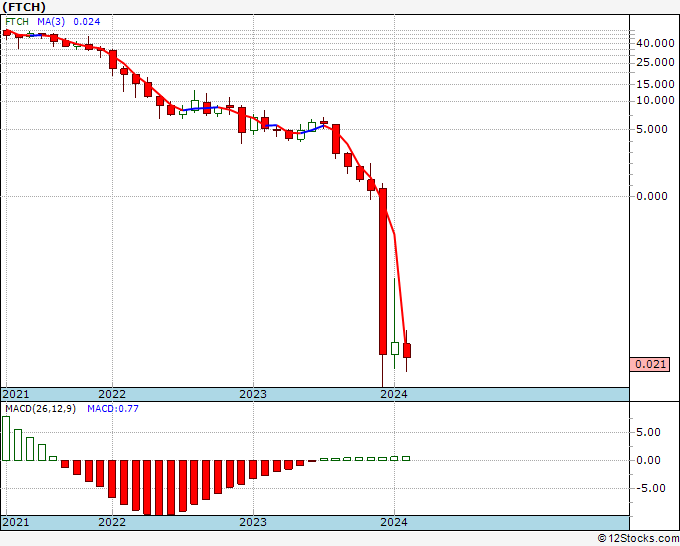Click the 0.00 MACD axis label
This screenshot has height=546, width=680.
coord(648,461)
